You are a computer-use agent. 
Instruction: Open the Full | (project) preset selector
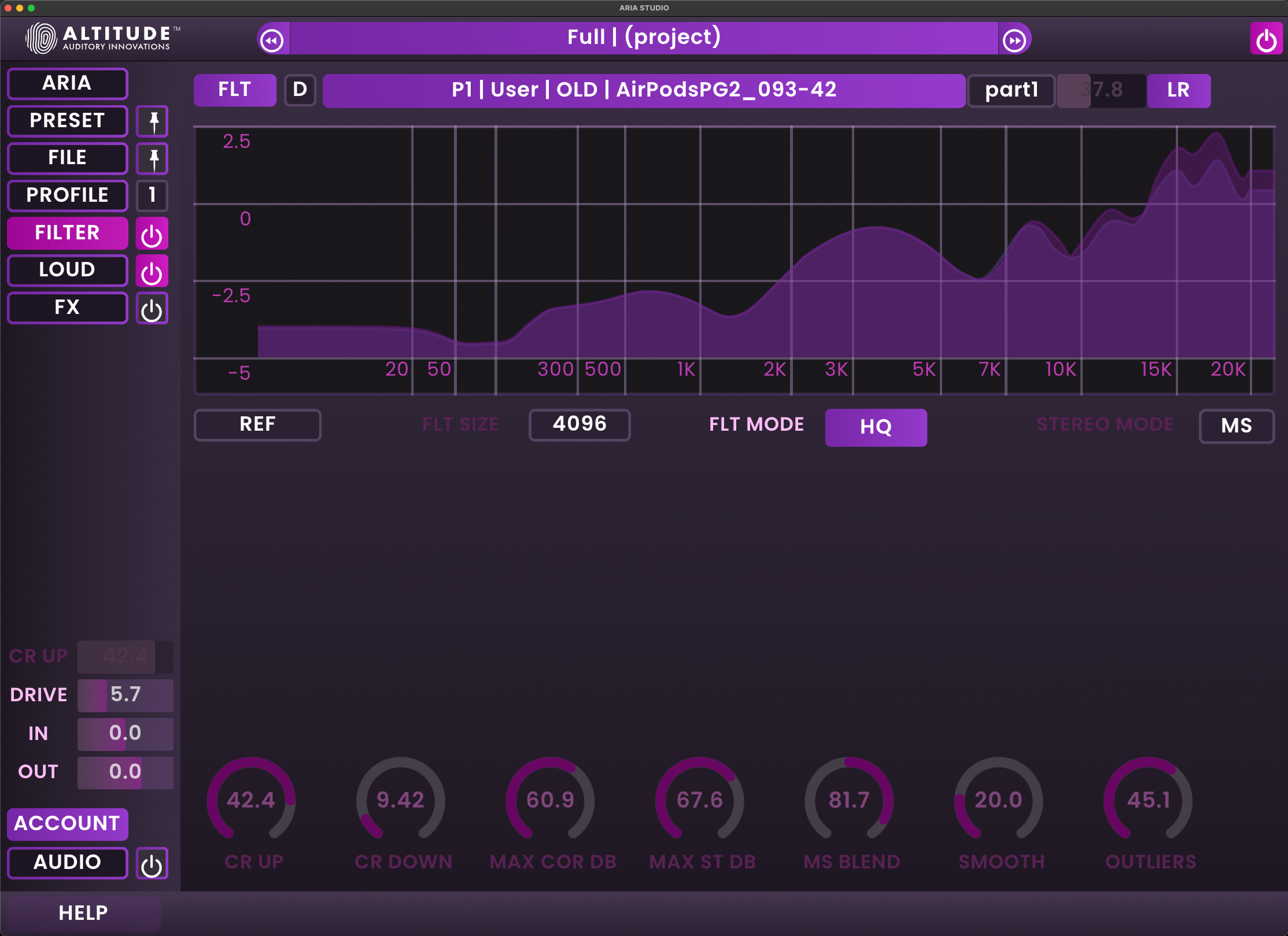pyautogui.click(x=644, y=37)
